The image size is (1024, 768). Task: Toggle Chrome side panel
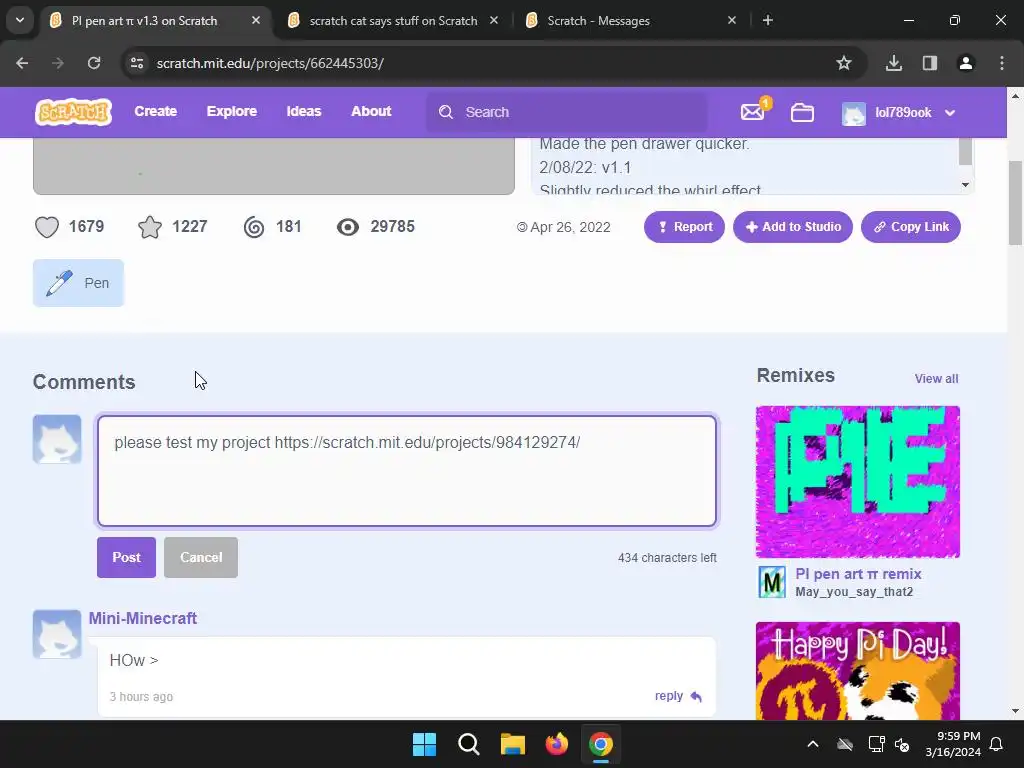[x=930, y=63]
